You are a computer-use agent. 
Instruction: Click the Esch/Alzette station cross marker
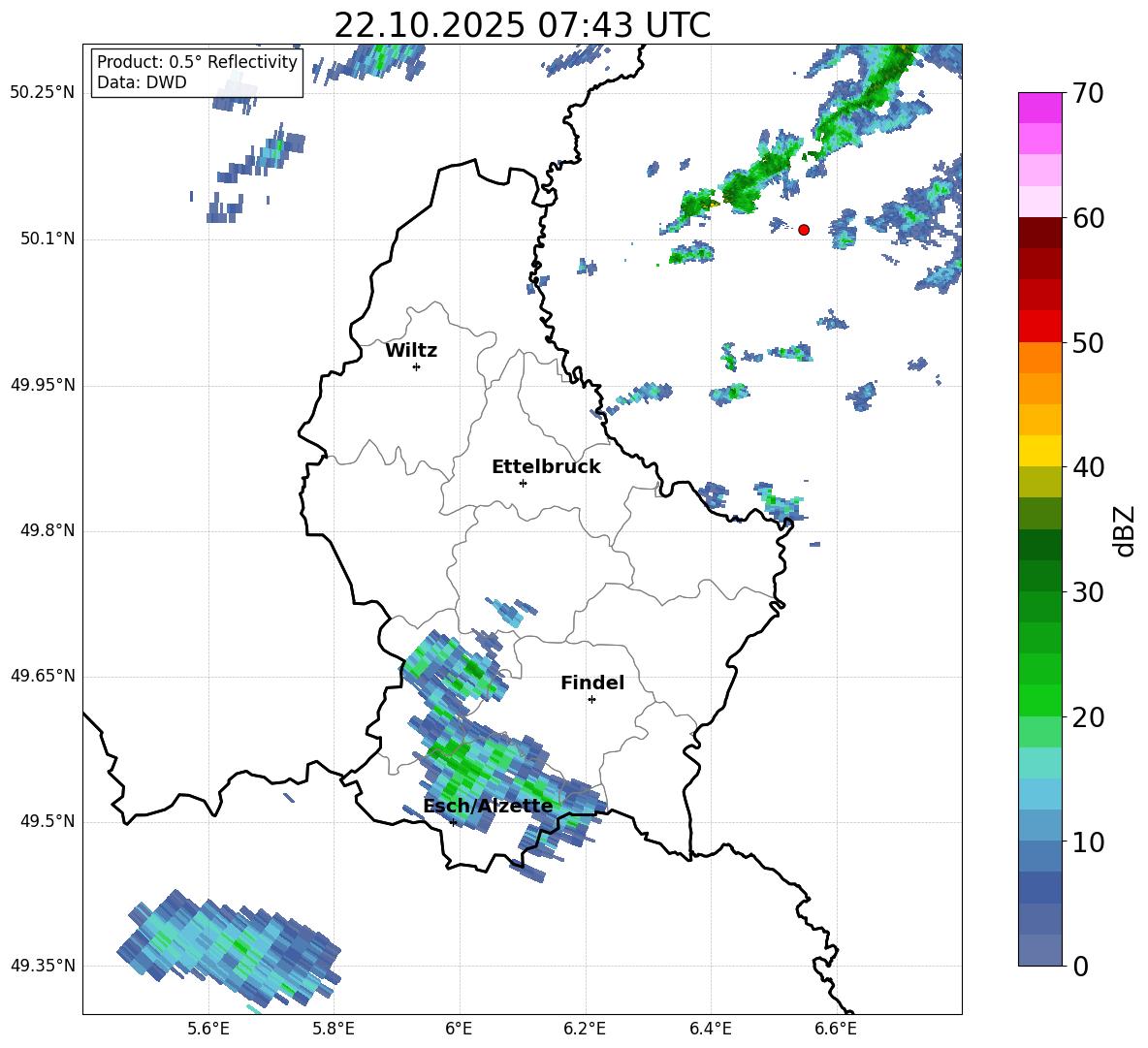click(453, 822)
